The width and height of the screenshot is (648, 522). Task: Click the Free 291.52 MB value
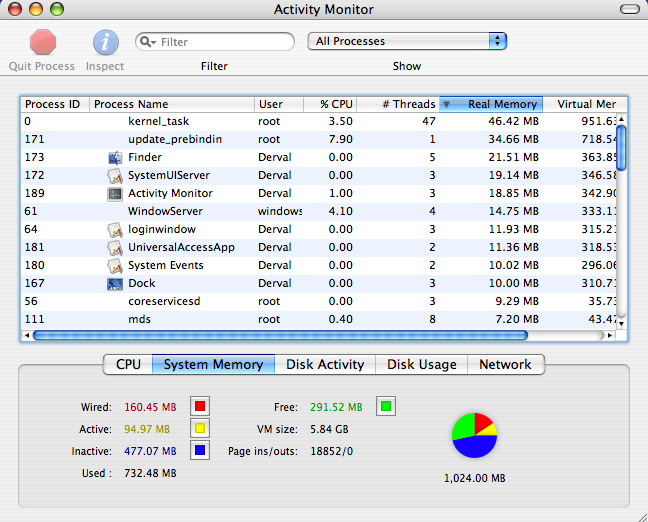click(336, 407)
